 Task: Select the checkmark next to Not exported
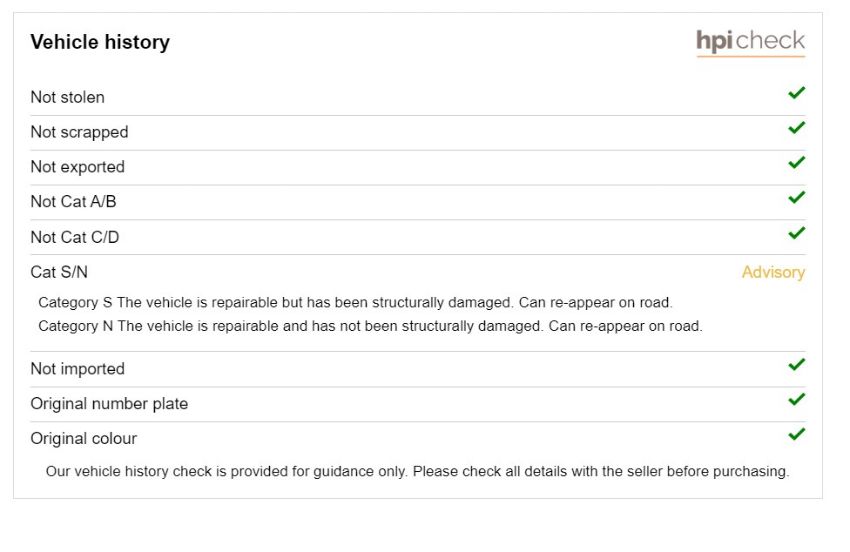pyautogui.click(x=796, y=163)
